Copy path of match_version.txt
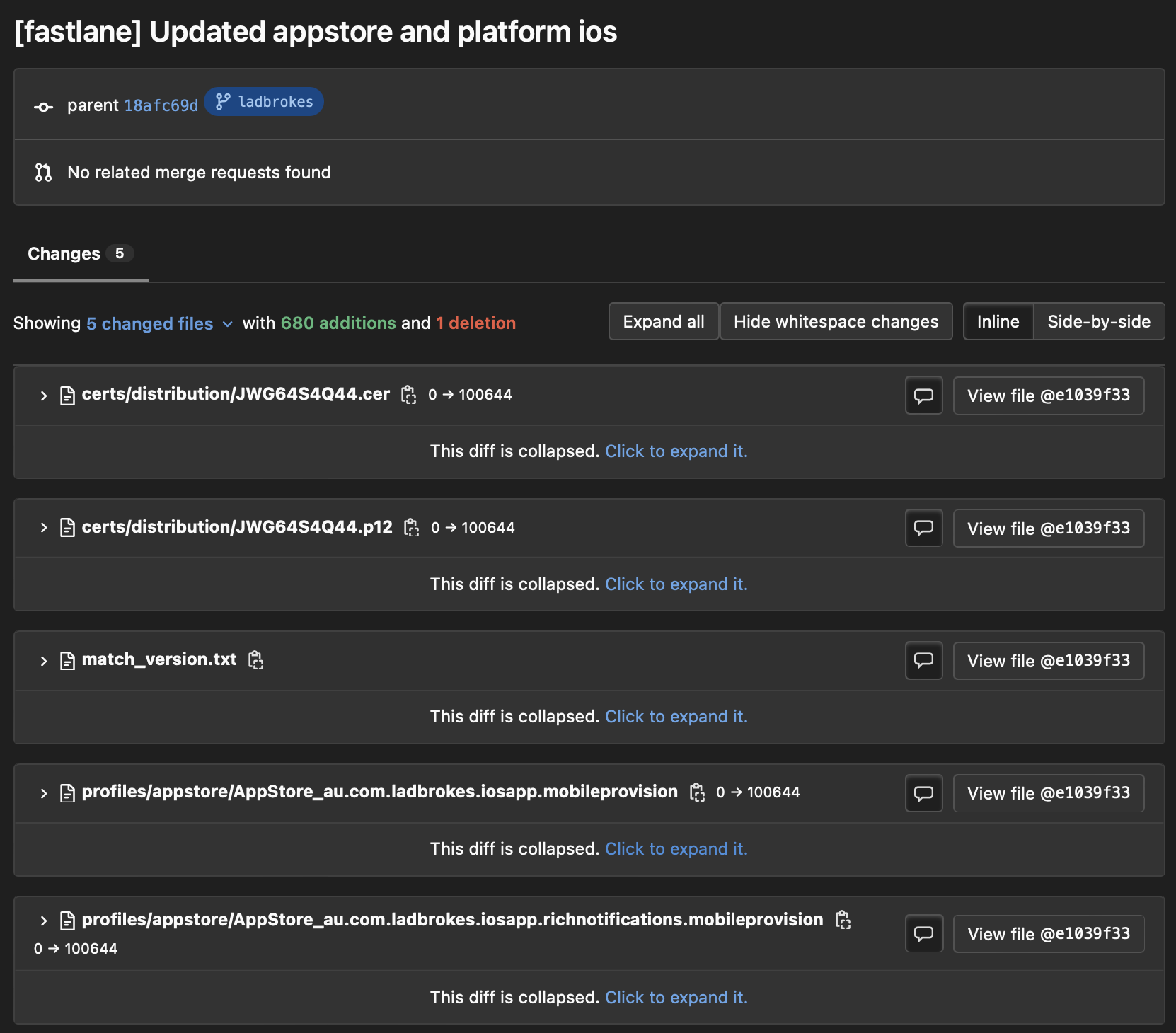 point(256,660)
